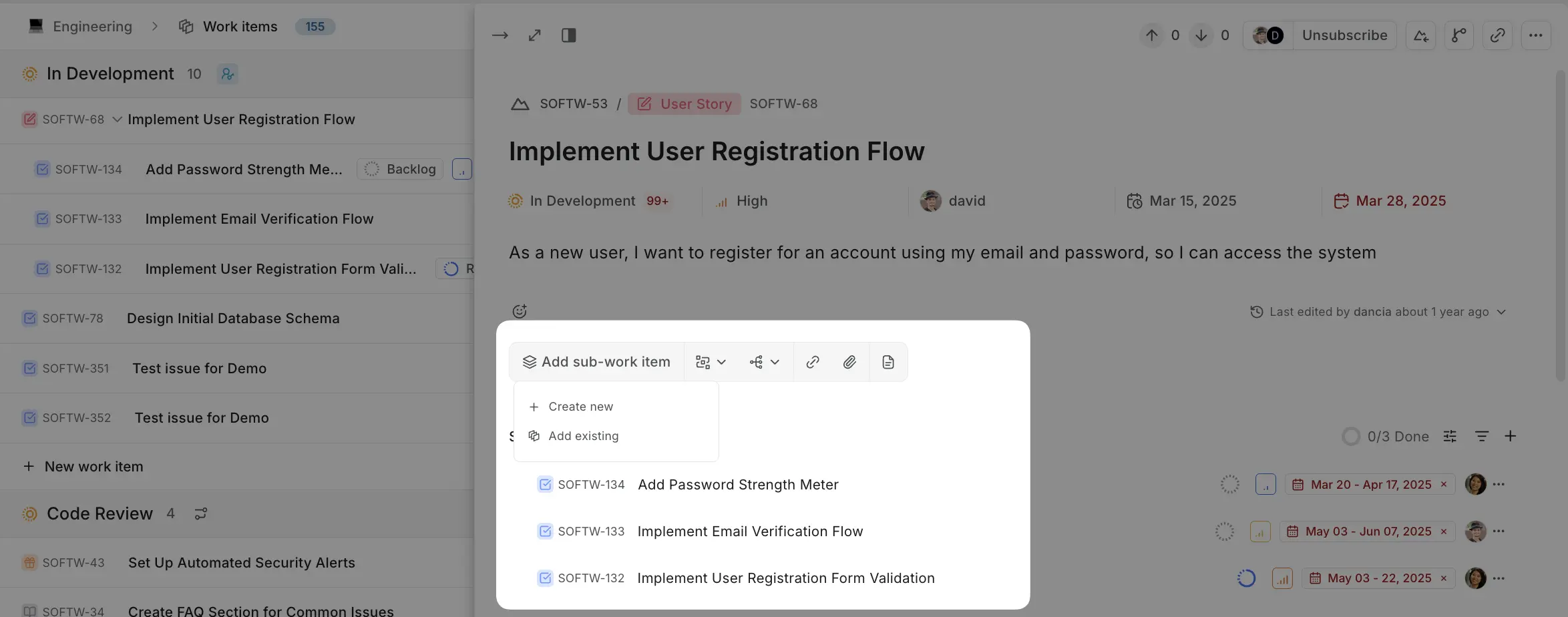
Task: Click the add page document icon
Action: coord(888,362)
